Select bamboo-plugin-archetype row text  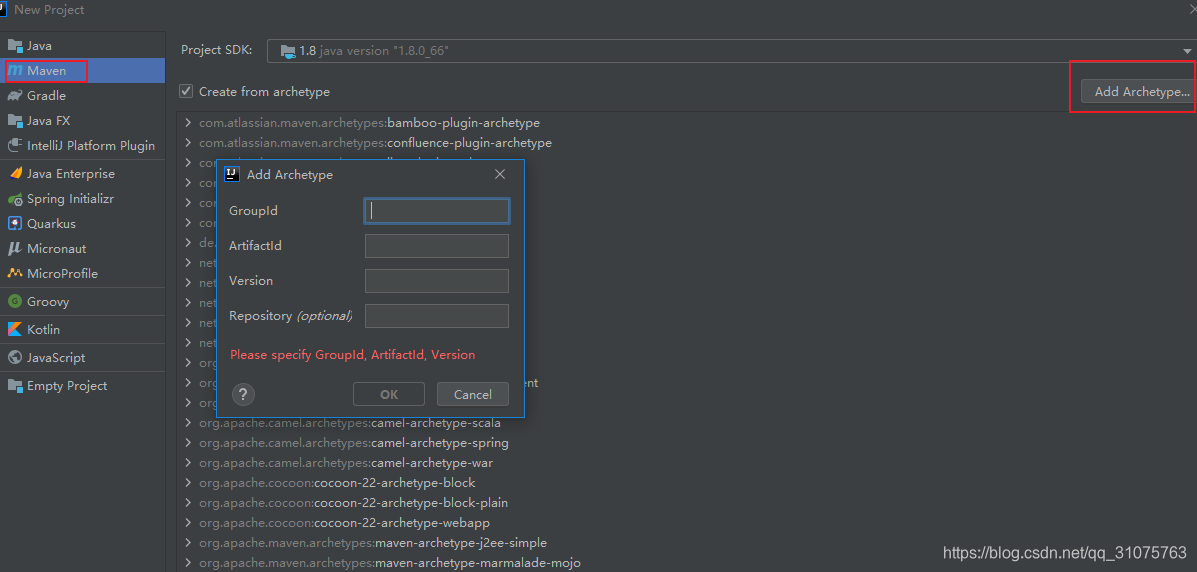point(369,122)
